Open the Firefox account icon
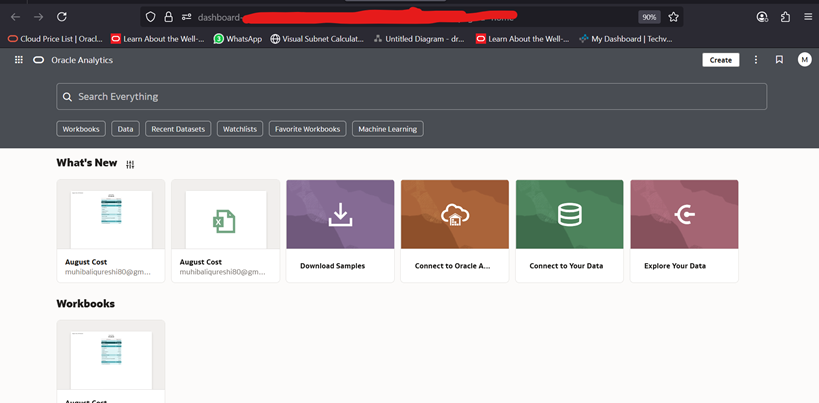 762,17
